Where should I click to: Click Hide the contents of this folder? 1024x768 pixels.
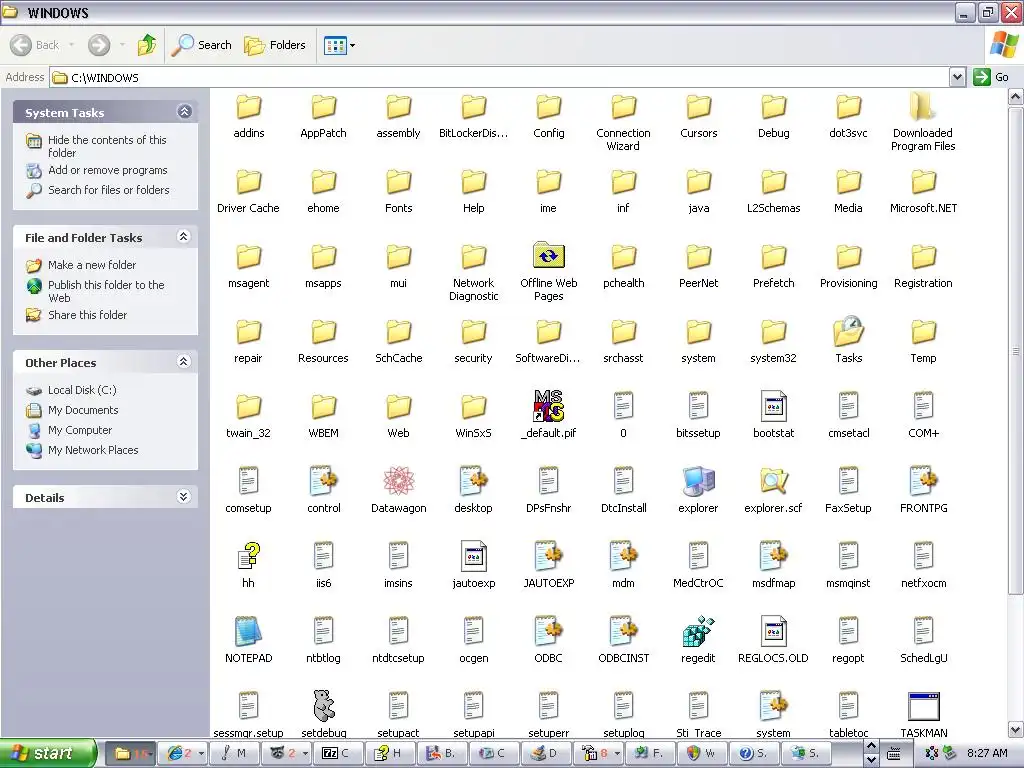pyautogui.click(x=107, y=146)
